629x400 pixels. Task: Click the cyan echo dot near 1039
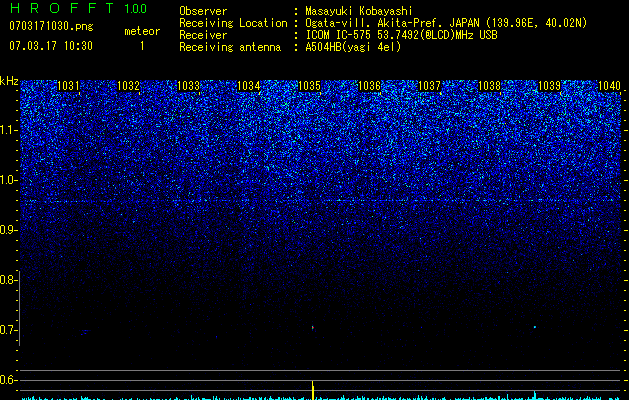click(535, 327)
